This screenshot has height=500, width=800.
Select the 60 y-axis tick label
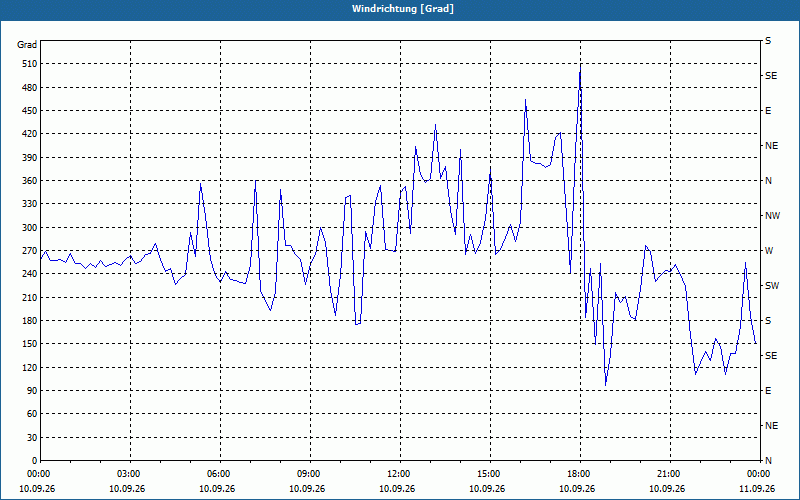[32, 414]
